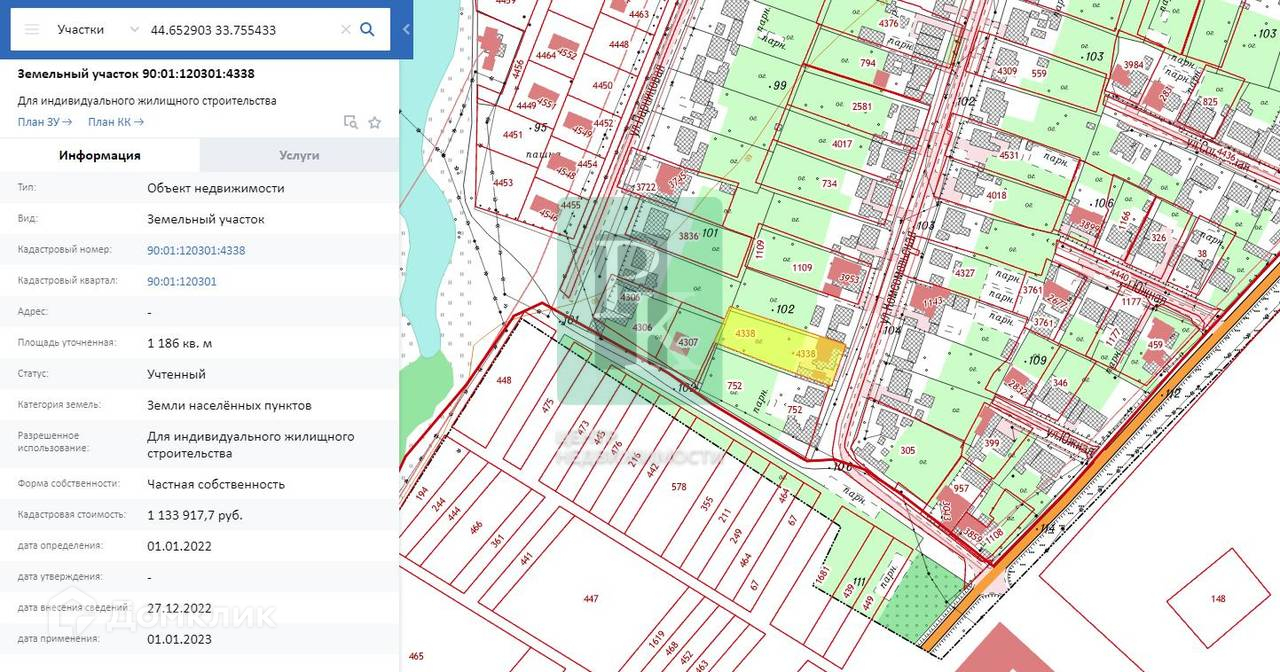Image resolution: width=1280 pixels, height=672 pixels.
Task: Switch to the Информация tab
Action: (x=100, y=155)
